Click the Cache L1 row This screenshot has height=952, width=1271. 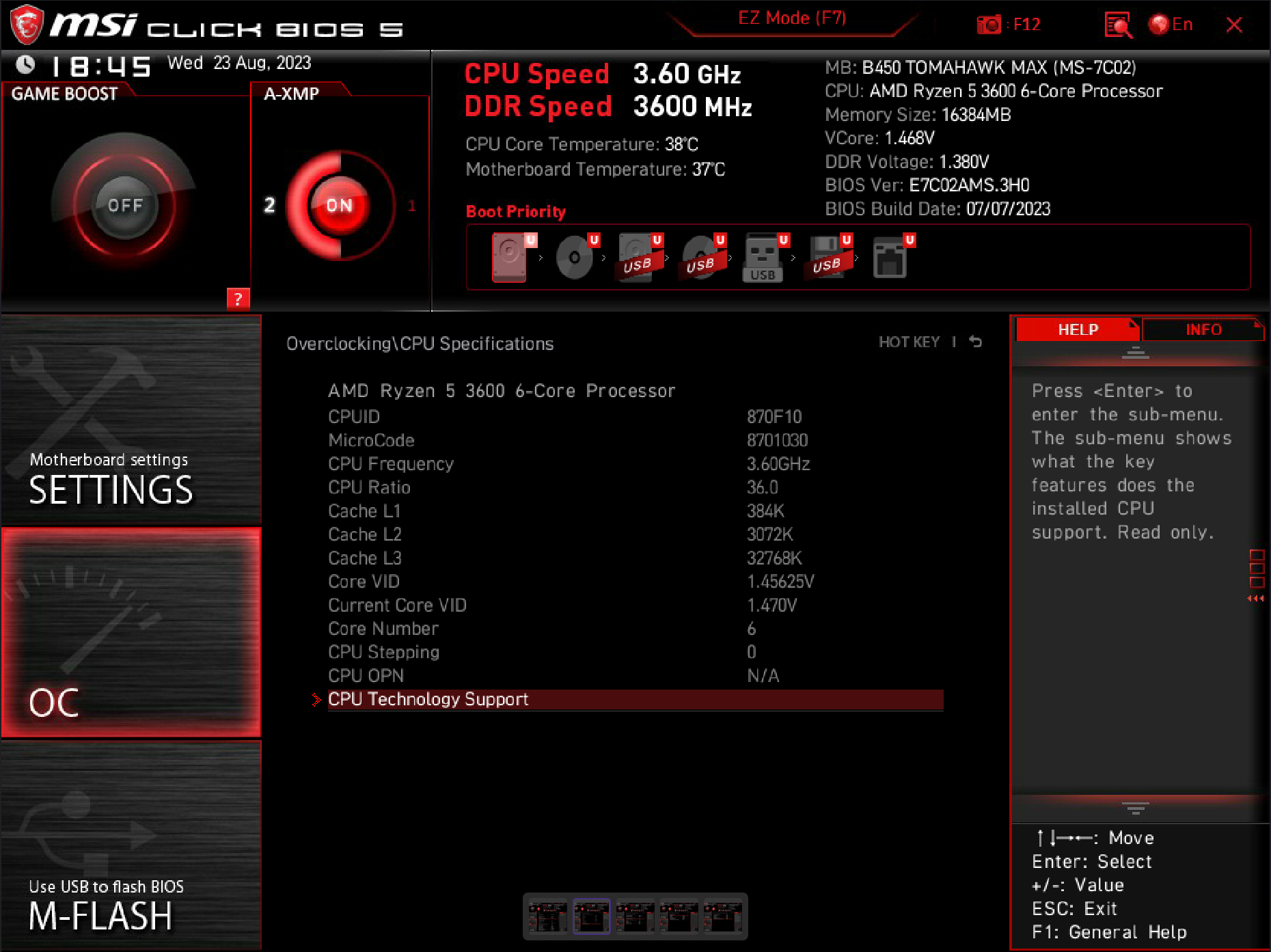point(635,511)
